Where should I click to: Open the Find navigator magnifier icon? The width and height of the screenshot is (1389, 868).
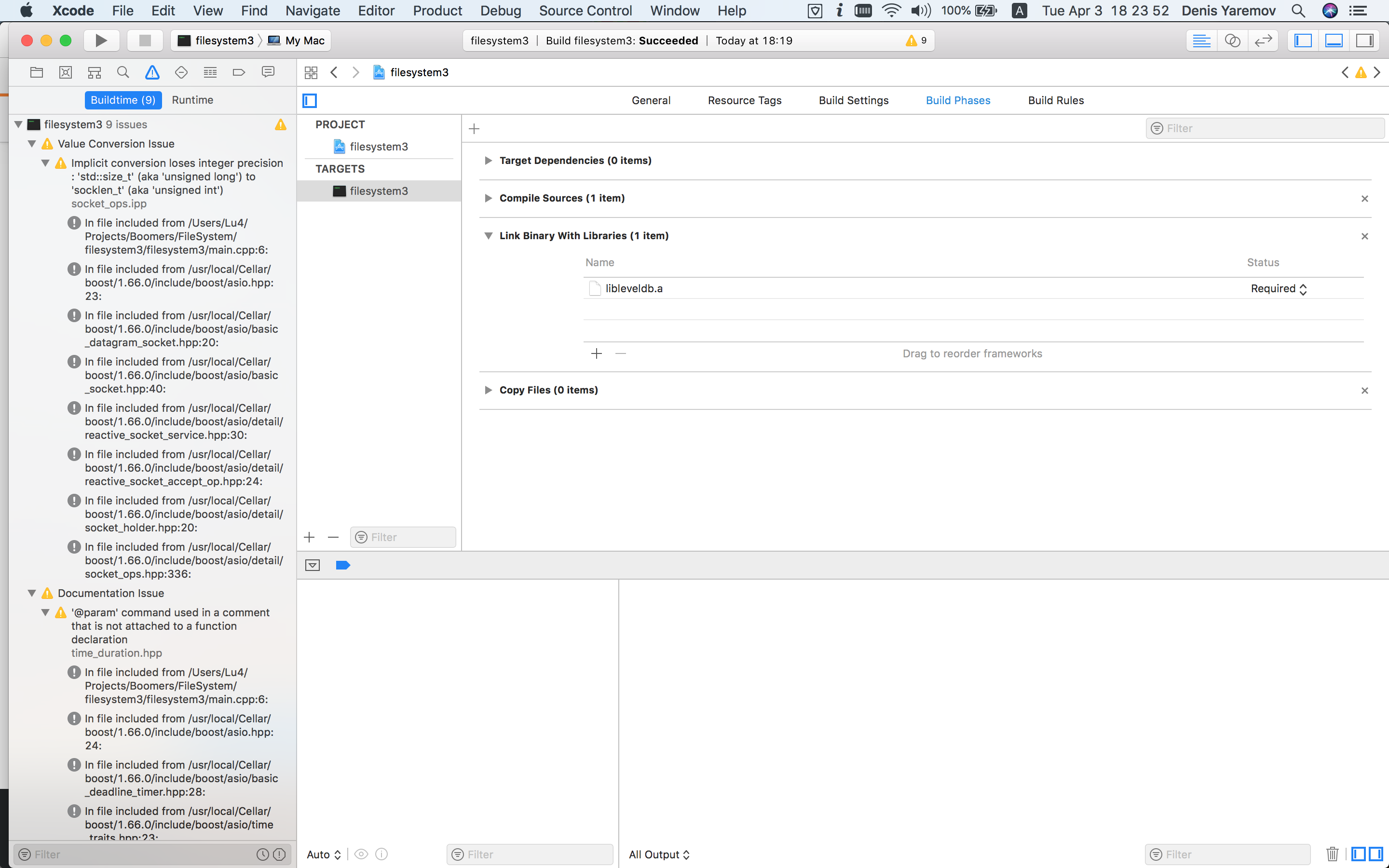(x=123, y=72)
